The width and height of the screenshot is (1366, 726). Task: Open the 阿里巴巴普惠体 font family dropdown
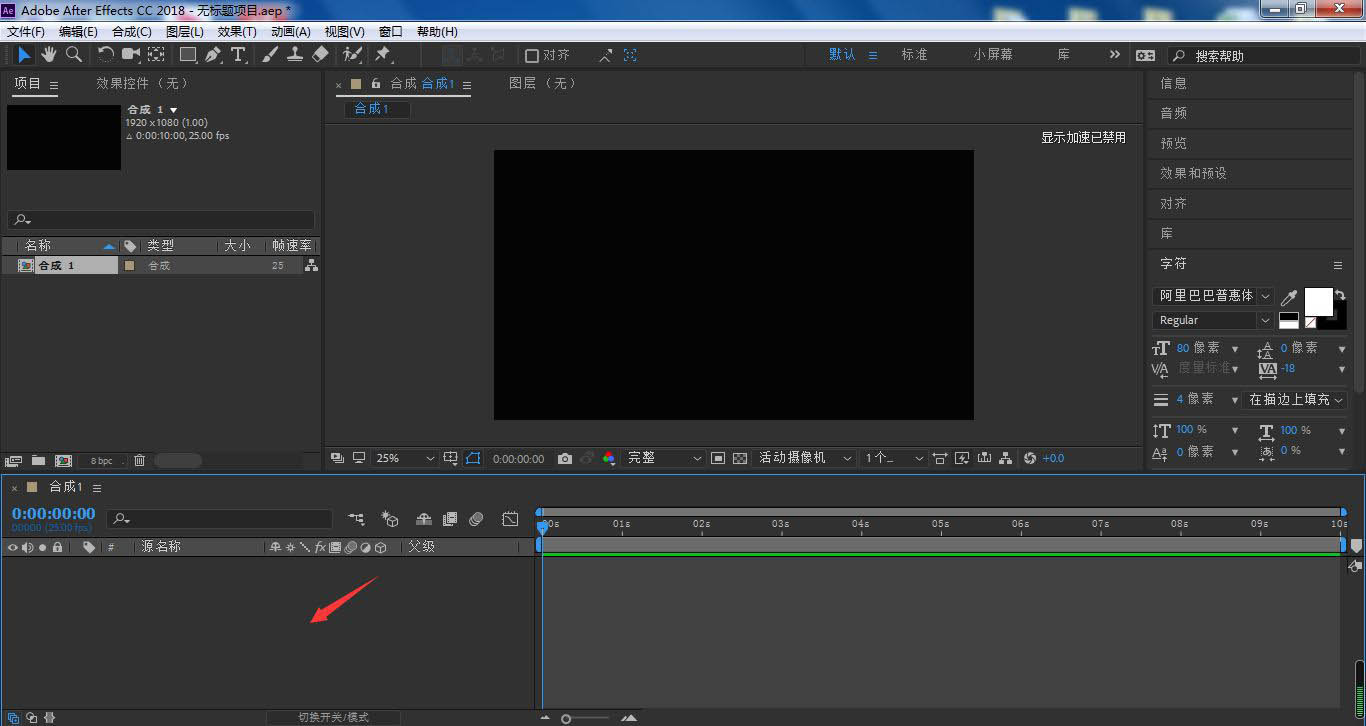1213,296
